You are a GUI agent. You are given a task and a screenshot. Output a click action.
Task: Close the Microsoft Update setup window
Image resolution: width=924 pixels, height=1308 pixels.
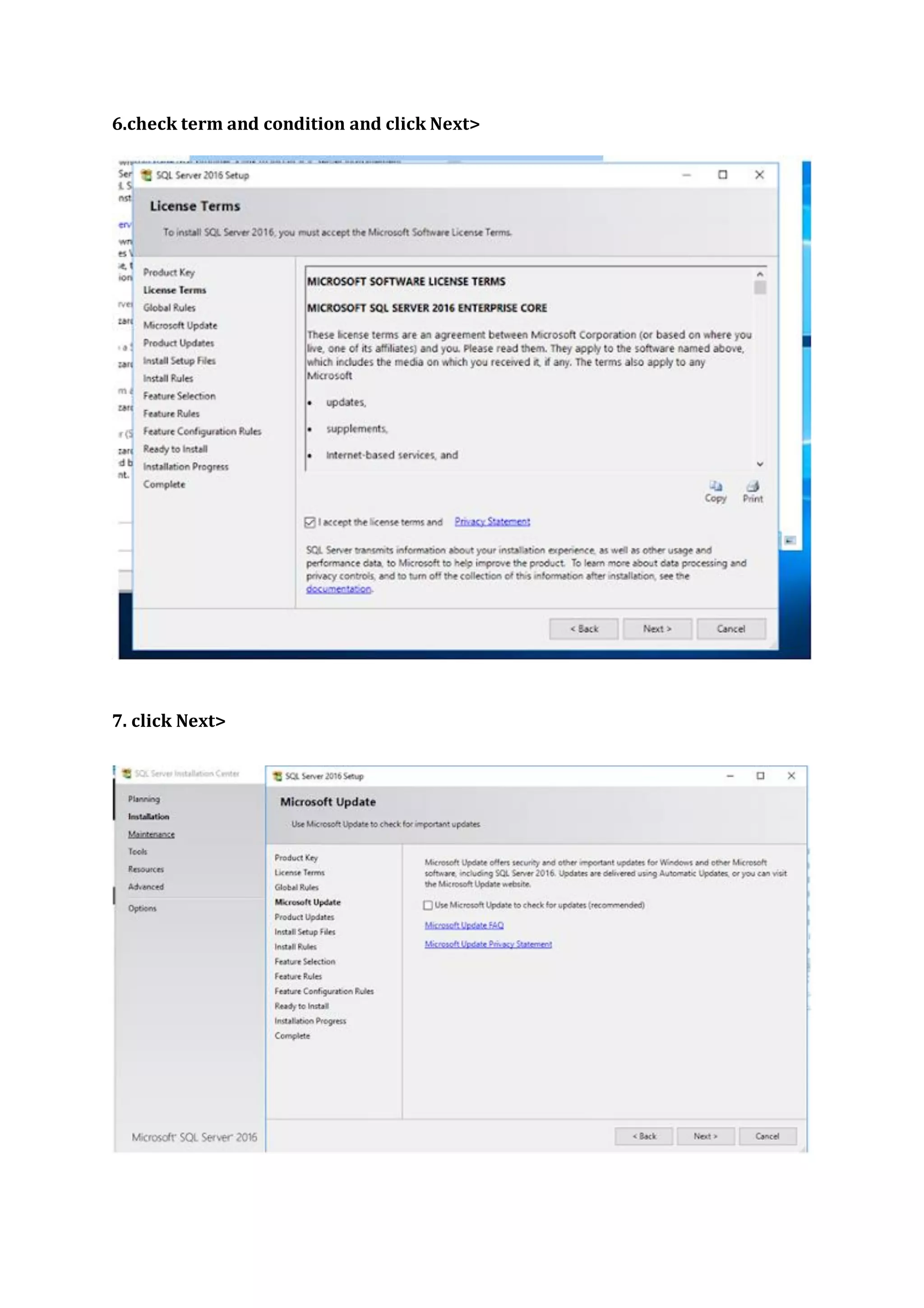pyautogui.click(x=791, y=776)
